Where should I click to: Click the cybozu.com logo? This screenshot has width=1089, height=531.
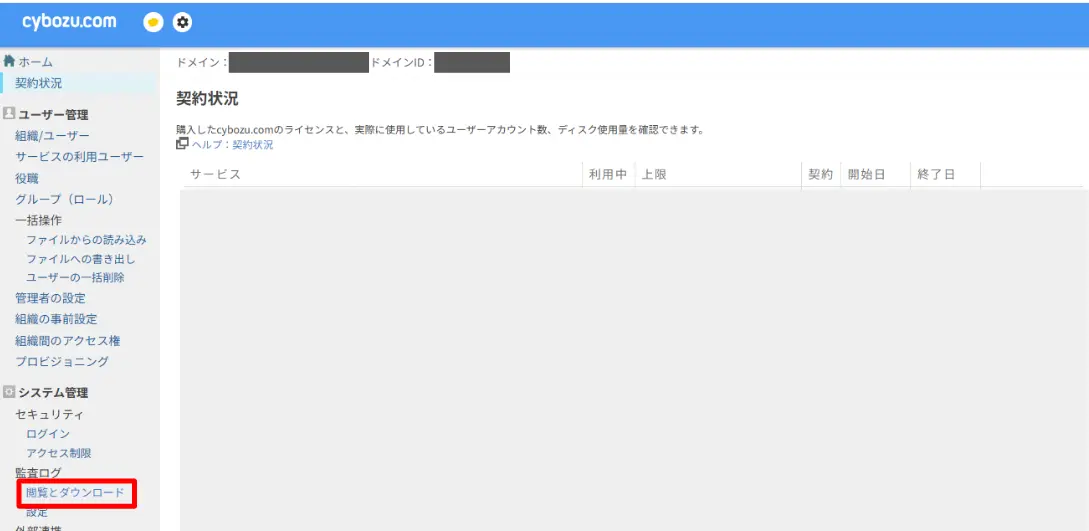tap(69, 21)
